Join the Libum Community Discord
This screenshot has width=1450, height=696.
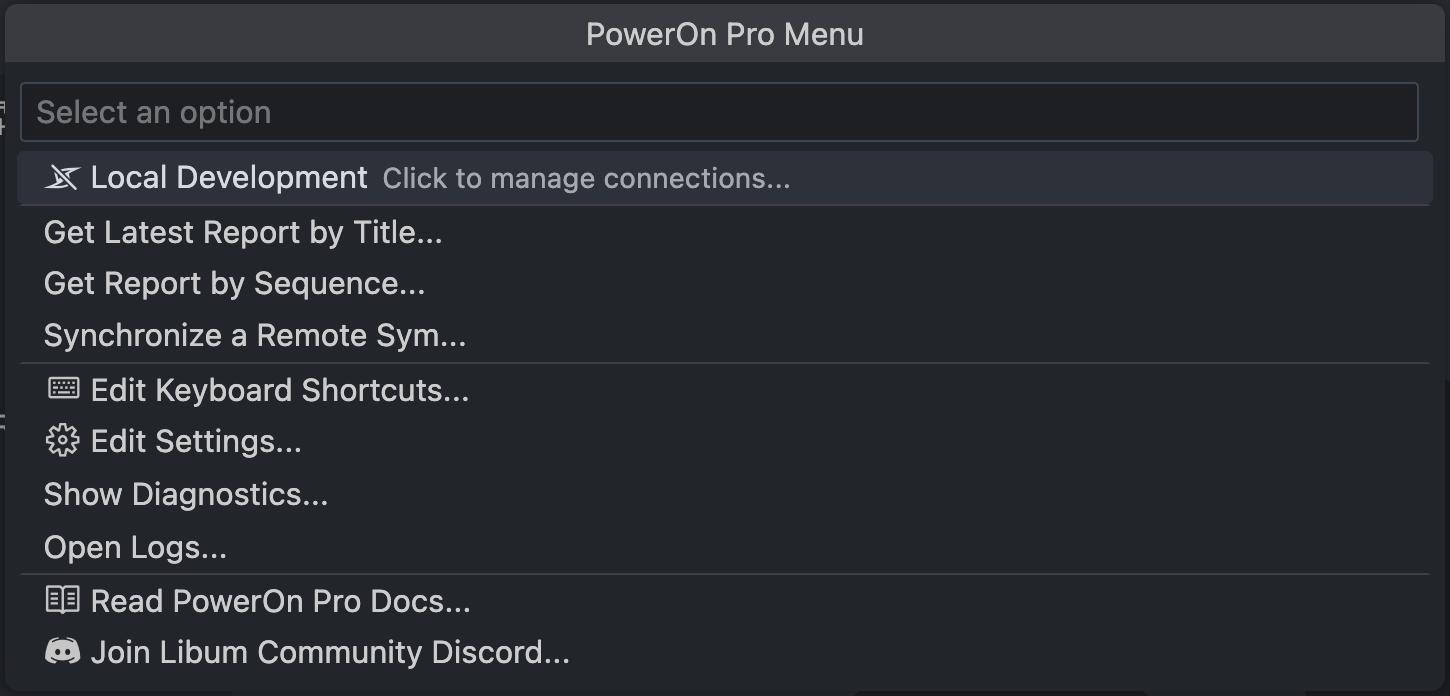point(328,651)
